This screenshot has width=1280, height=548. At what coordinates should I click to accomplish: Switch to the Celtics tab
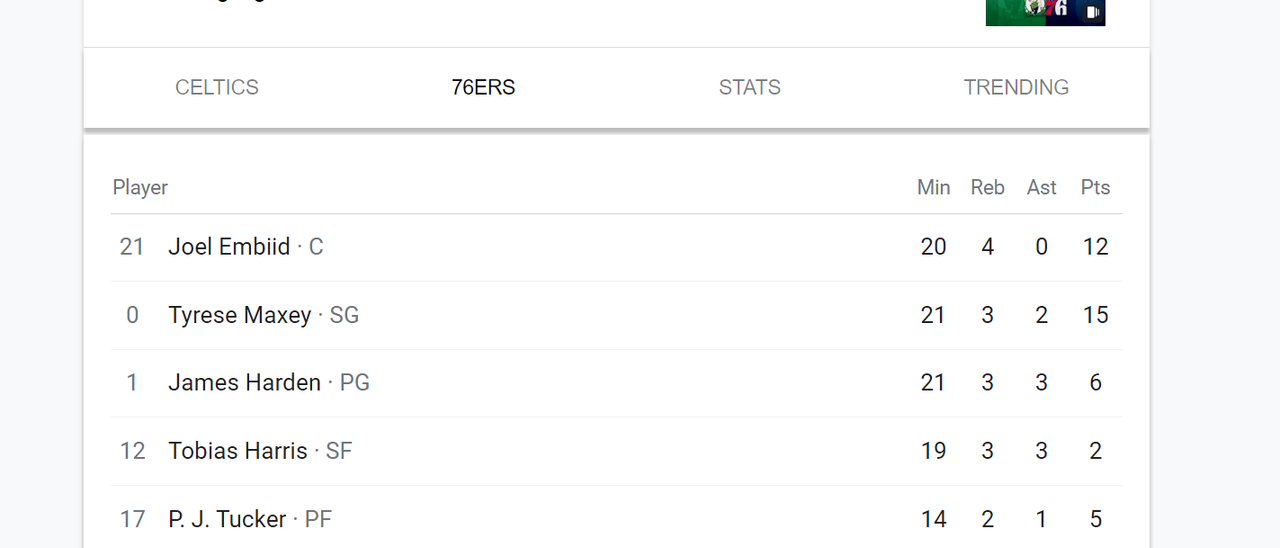[x=217, y=88]
